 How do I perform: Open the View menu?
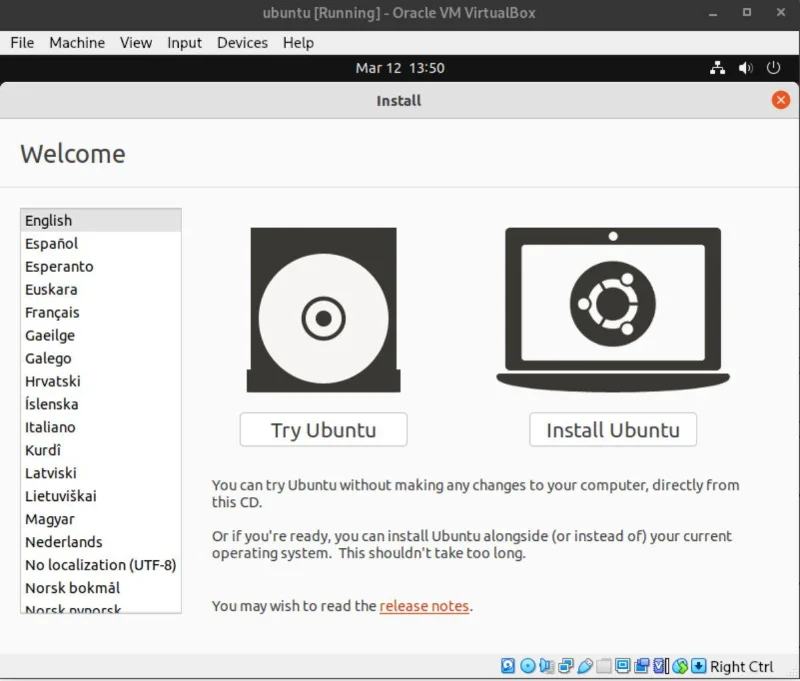136,43
